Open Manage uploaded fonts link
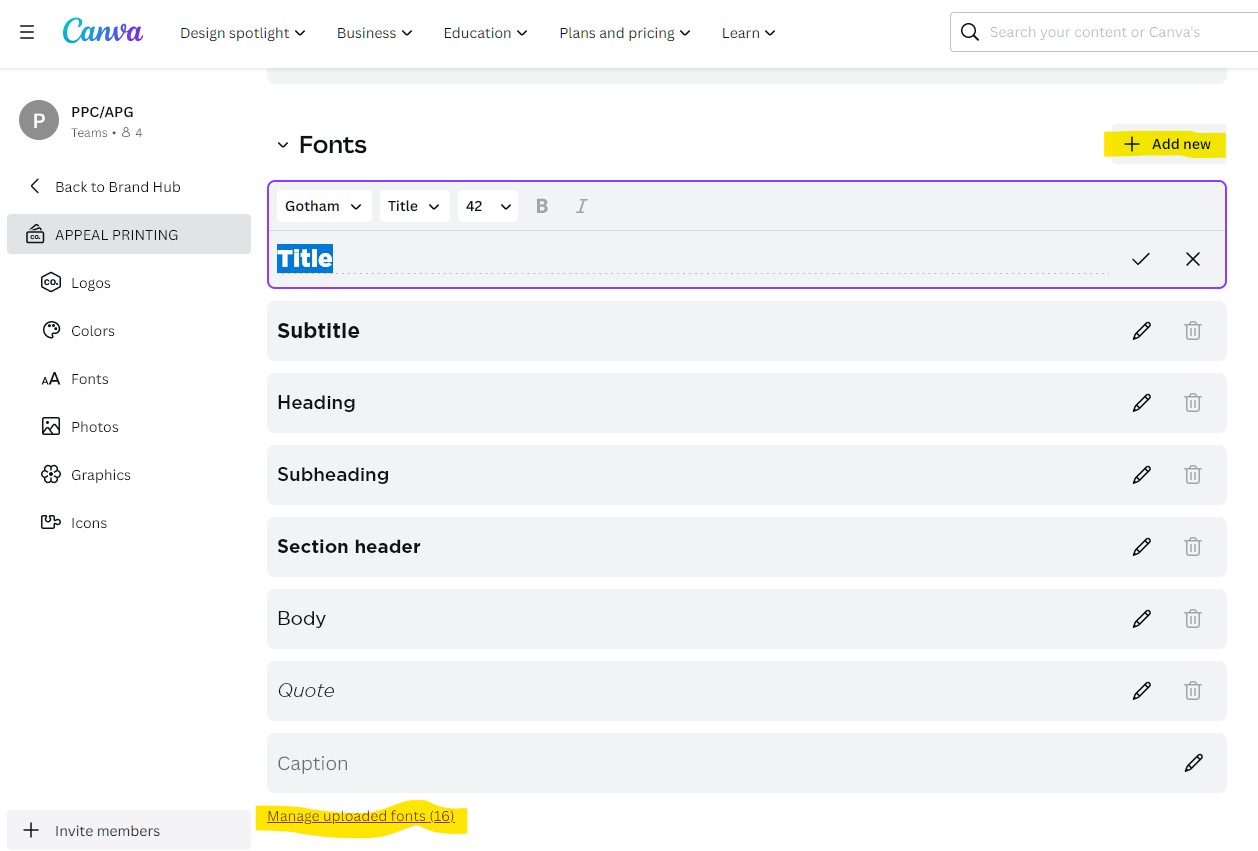Screen dimensions: 1258x851 (x=360, y=817)
